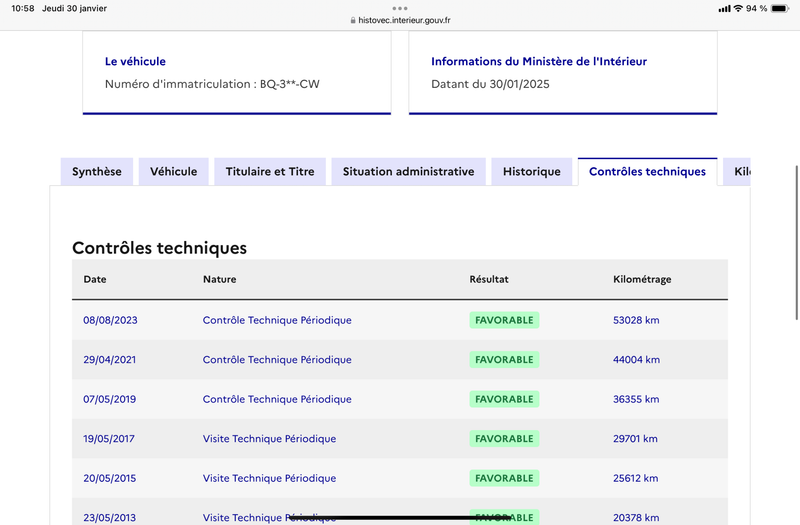Tap the battery icon

[780, 9]
